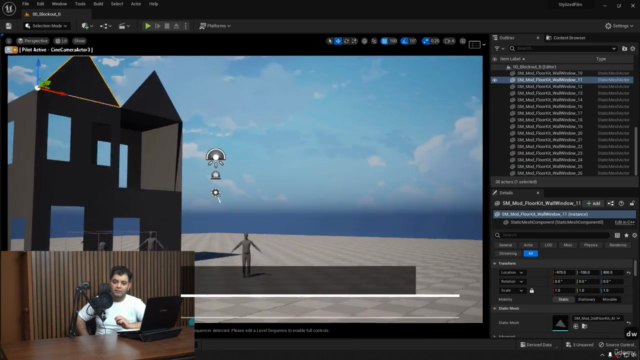Choose the Select objects tool in viewport

click(x=330, y=41)
